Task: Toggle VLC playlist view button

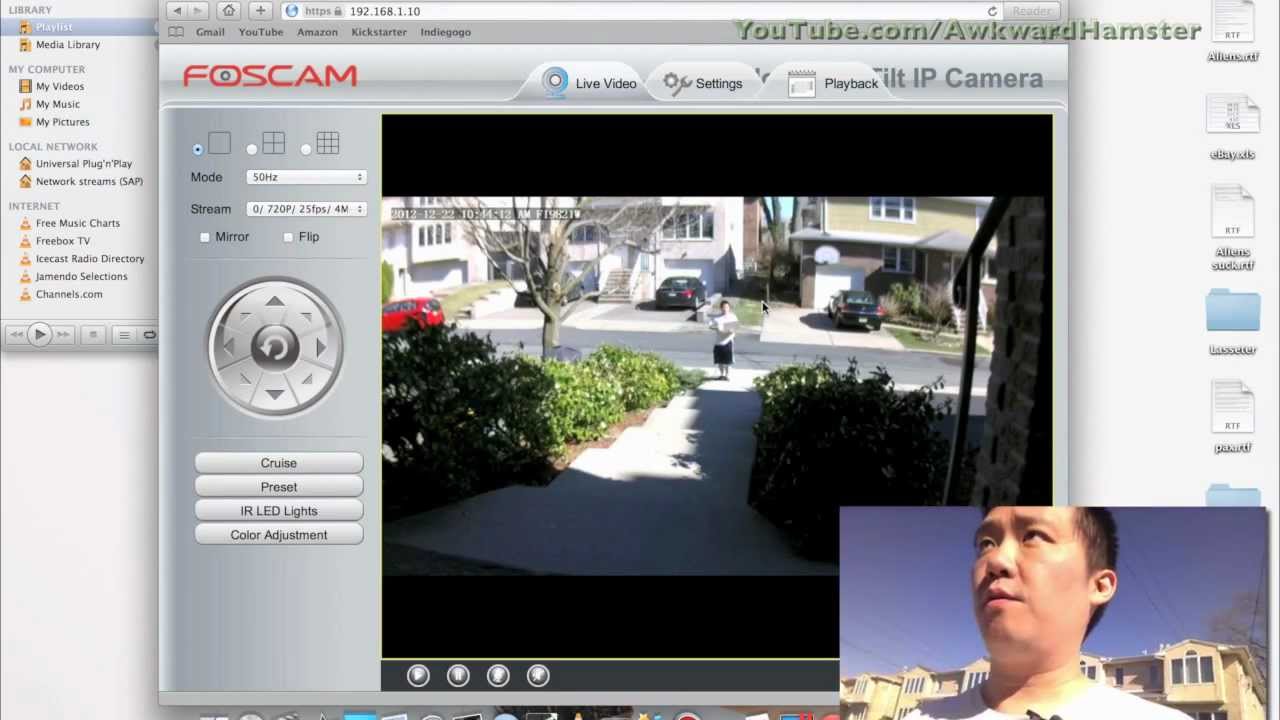Action: click(x=124, y=334)
